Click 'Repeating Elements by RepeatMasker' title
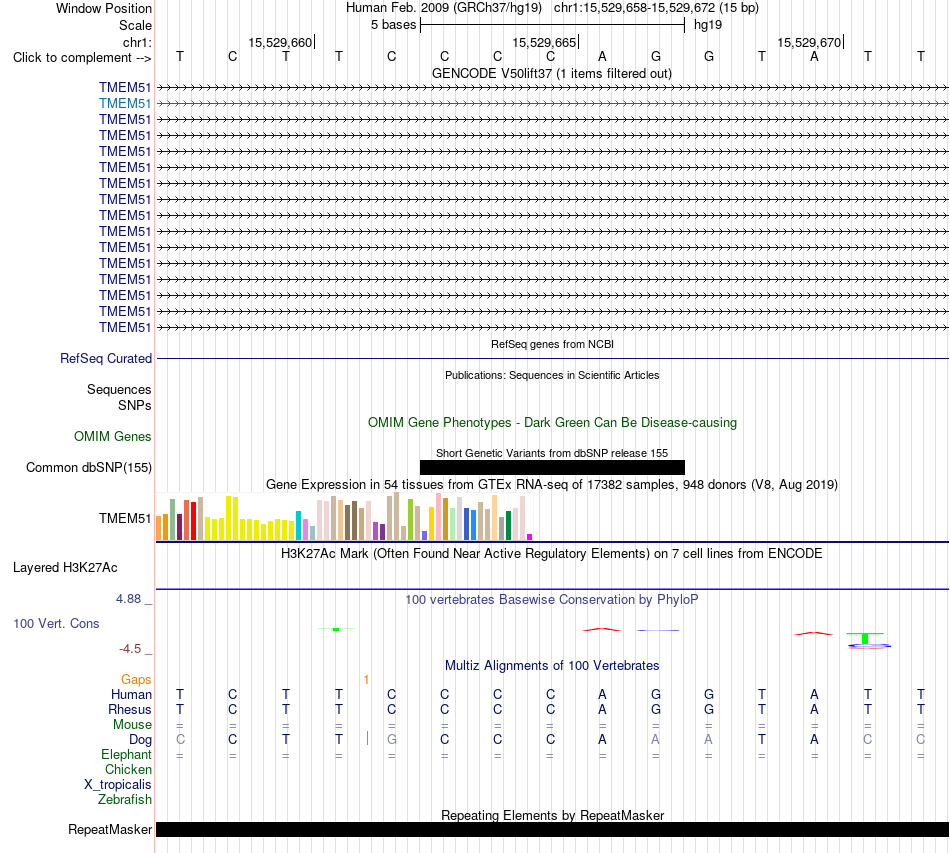 coord(552,815)
